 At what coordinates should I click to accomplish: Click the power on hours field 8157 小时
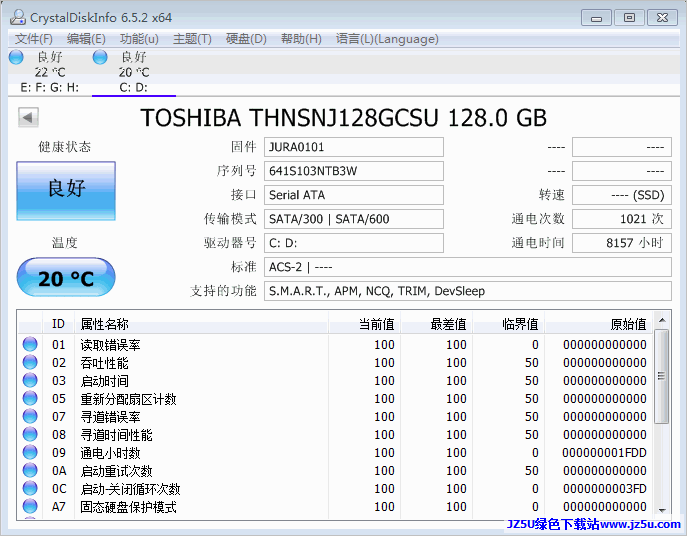pyautogui.click(x=622, y=243)
